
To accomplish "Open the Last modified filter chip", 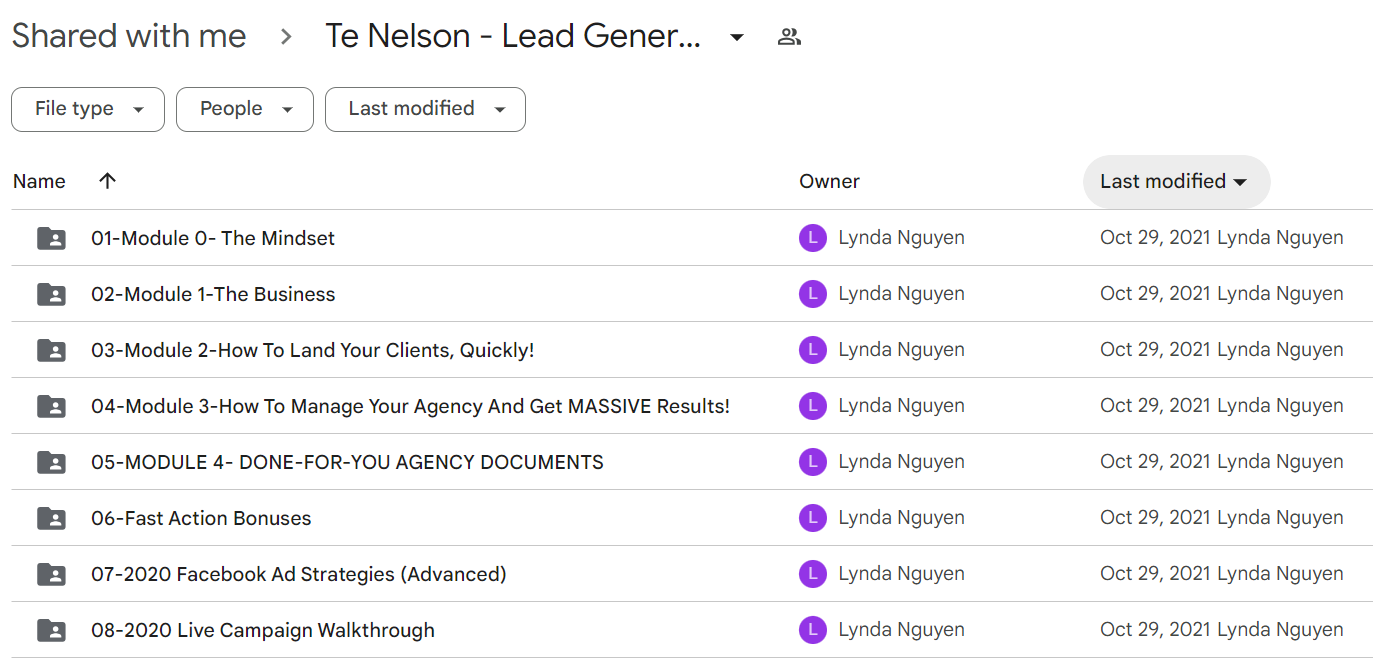I will coord(425,109).
